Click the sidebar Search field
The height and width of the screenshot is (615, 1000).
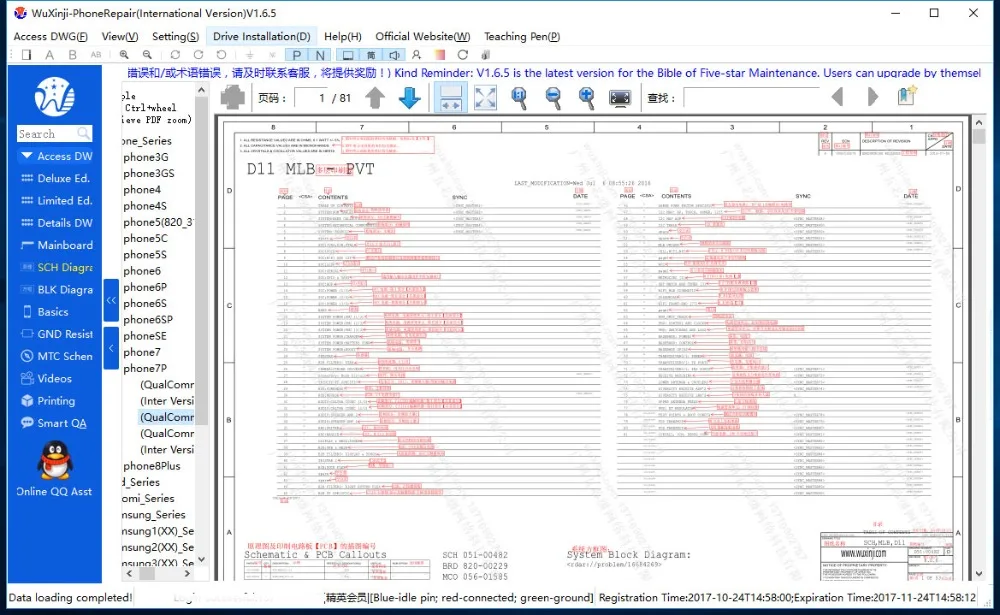(54, 133)
